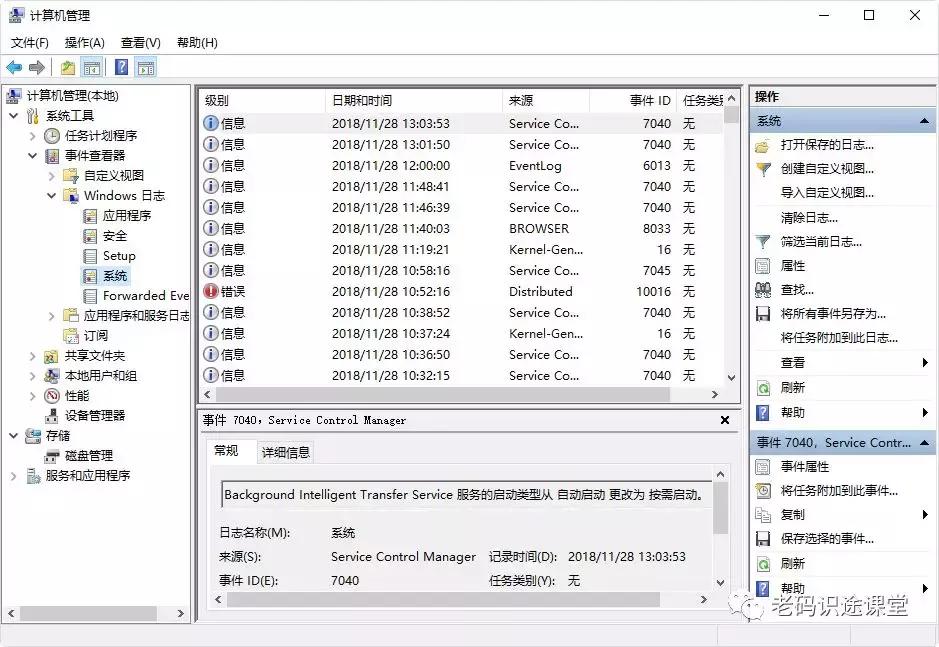The width and height of the screenshot is (939, 647).
Task: Save all events using 将所有事件另存为 disk icon
Action: pyautogui.click(x=761, y=314)
